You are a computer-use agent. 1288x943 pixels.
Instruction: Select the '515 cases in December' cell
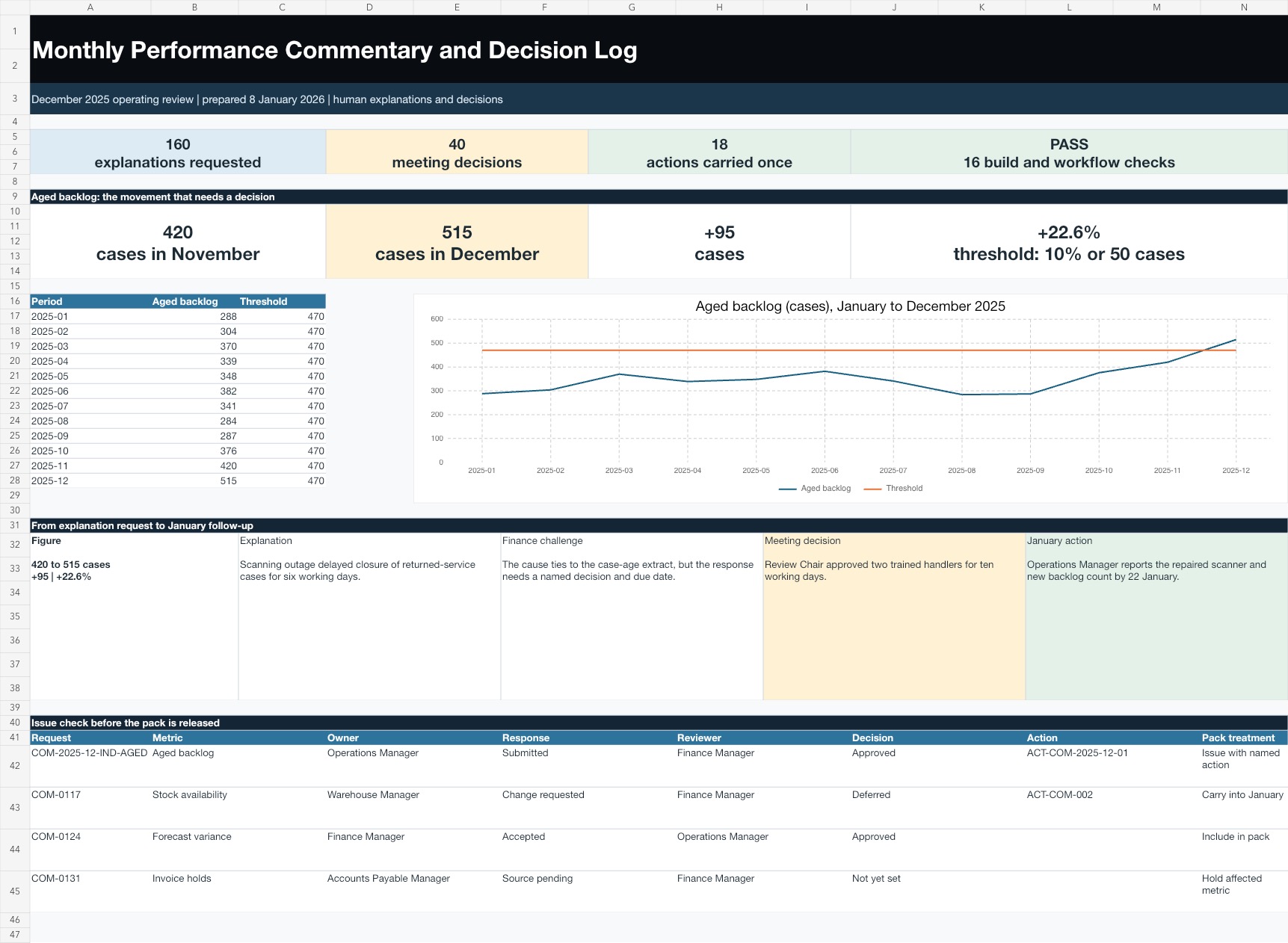457,241
